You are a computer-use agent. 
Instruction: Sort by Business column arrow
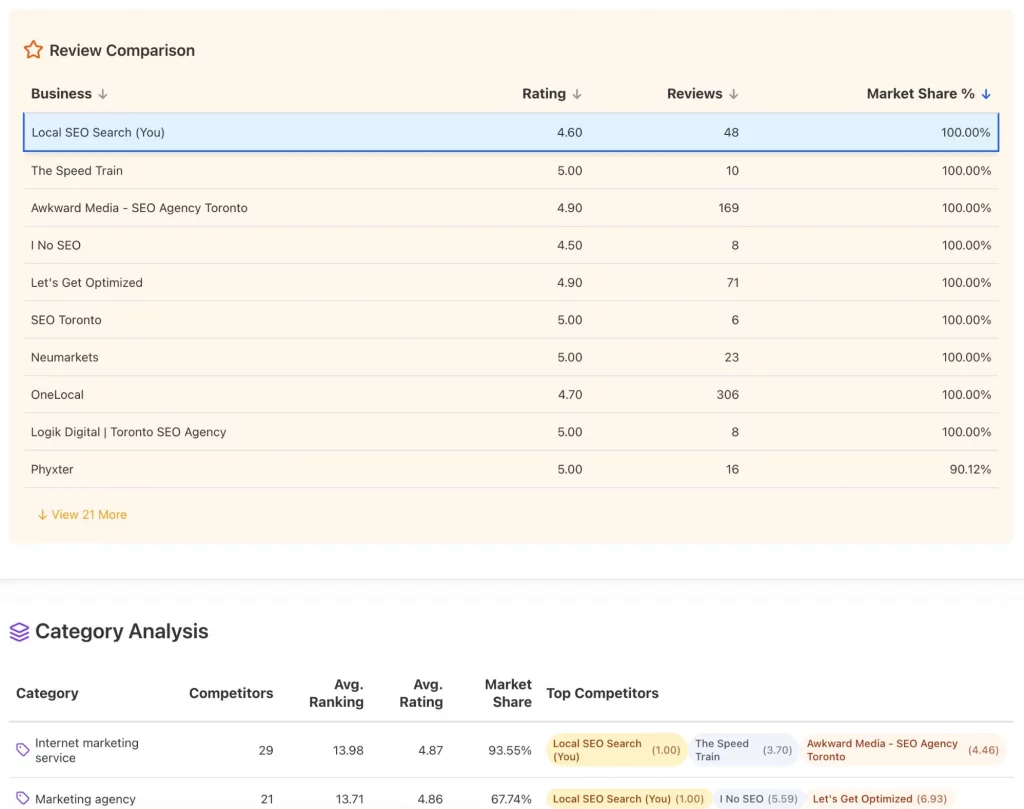pyautogui.click(x=103, y=94)
